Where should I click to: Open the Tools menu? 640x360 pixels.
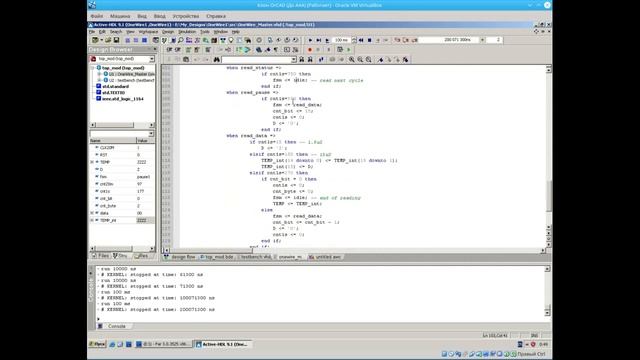click(205, 31)
